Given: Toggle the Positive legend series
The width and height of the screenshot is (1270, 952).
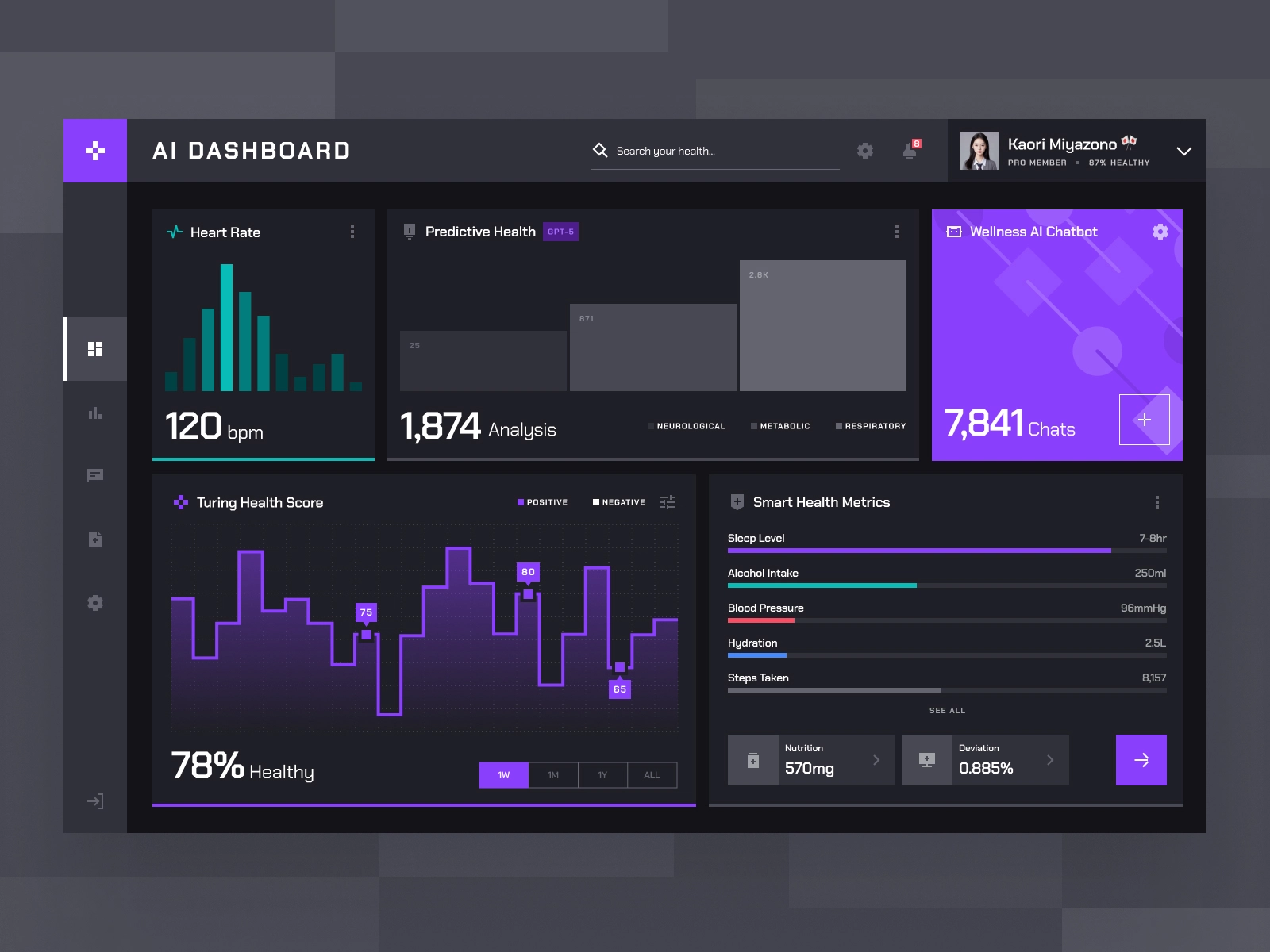Looking at the screenshot, I should (543, 502).
